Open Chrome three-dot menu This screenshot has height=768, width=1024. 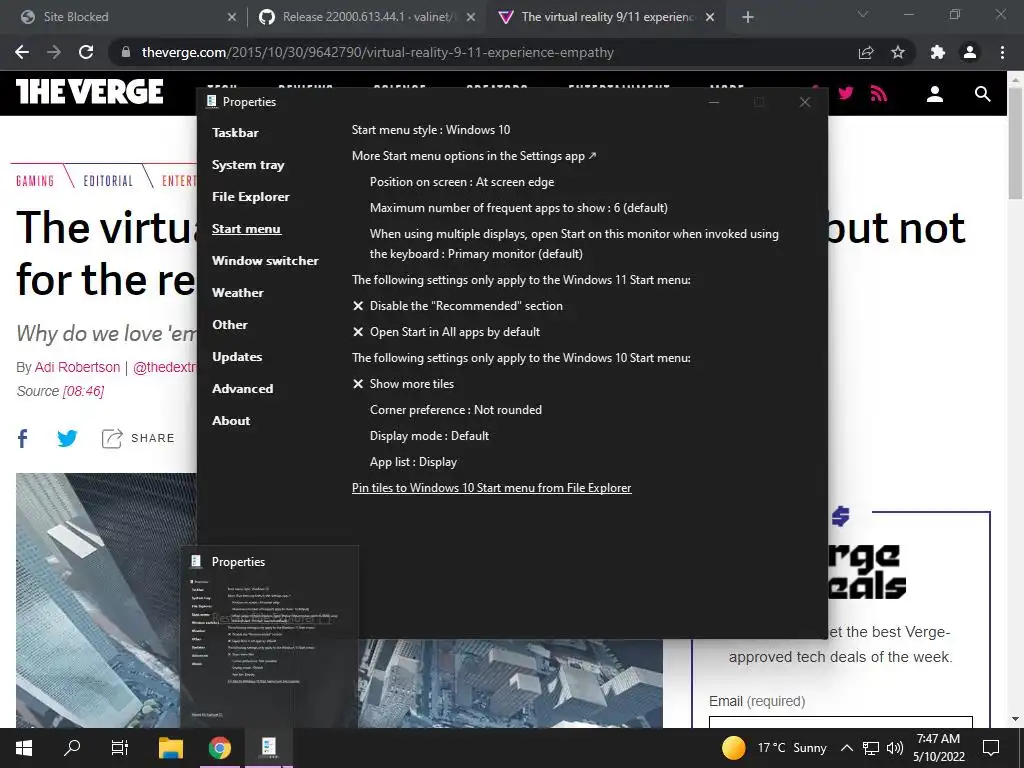pyautogui.click(x=1002, y=52)
